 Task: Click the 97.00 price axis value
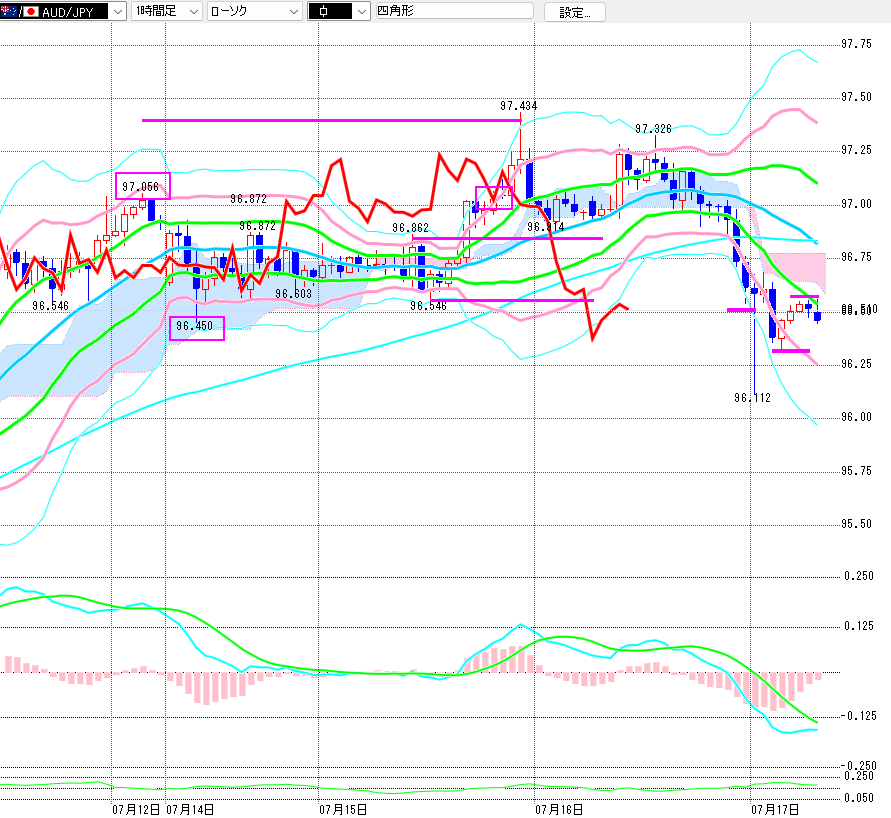pos(856,203)
